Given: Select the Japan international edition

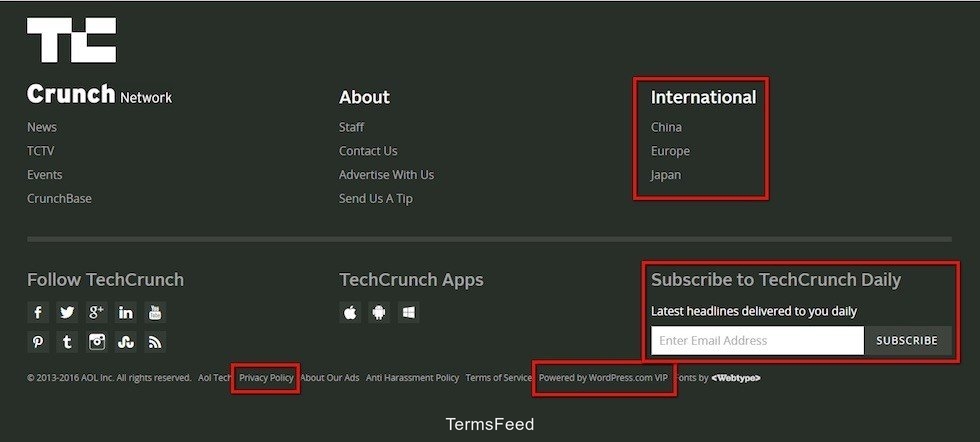Looking at the screenshot, I should [666, 175].
